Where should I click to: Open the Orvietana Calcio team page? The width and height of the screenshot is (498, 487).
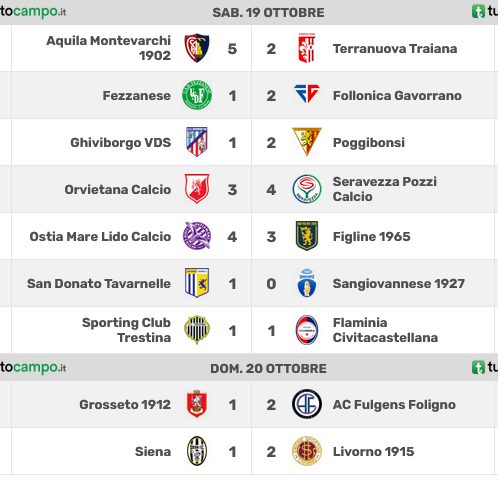click(118, 190)
